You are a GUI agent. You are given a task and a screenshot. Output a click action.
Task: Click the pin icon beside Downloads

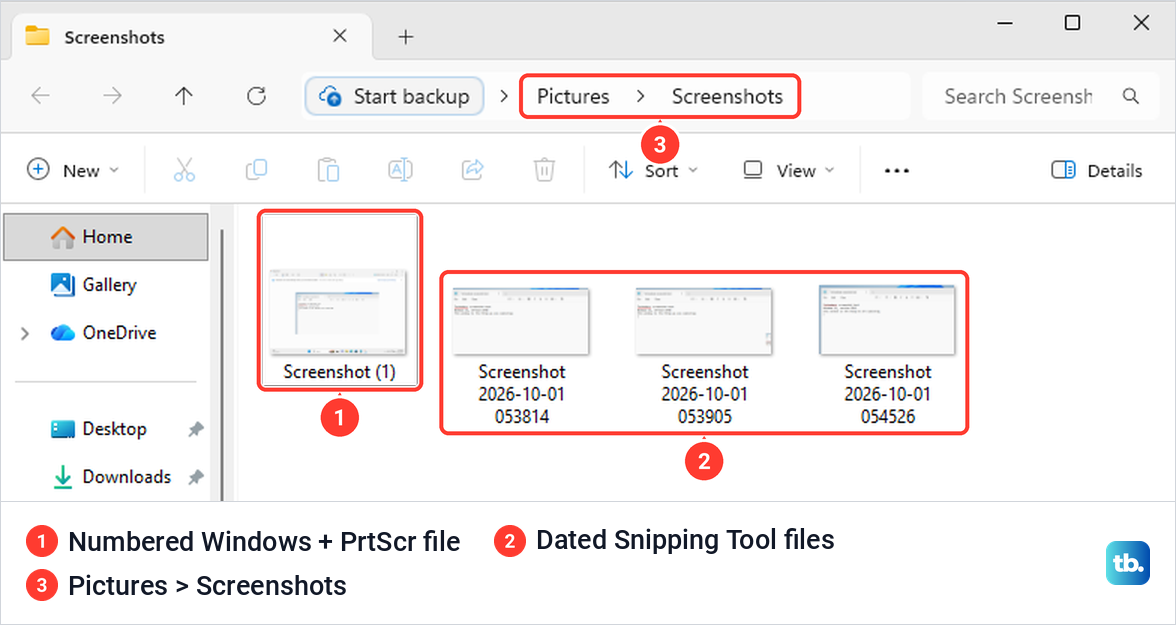point(196,477)
